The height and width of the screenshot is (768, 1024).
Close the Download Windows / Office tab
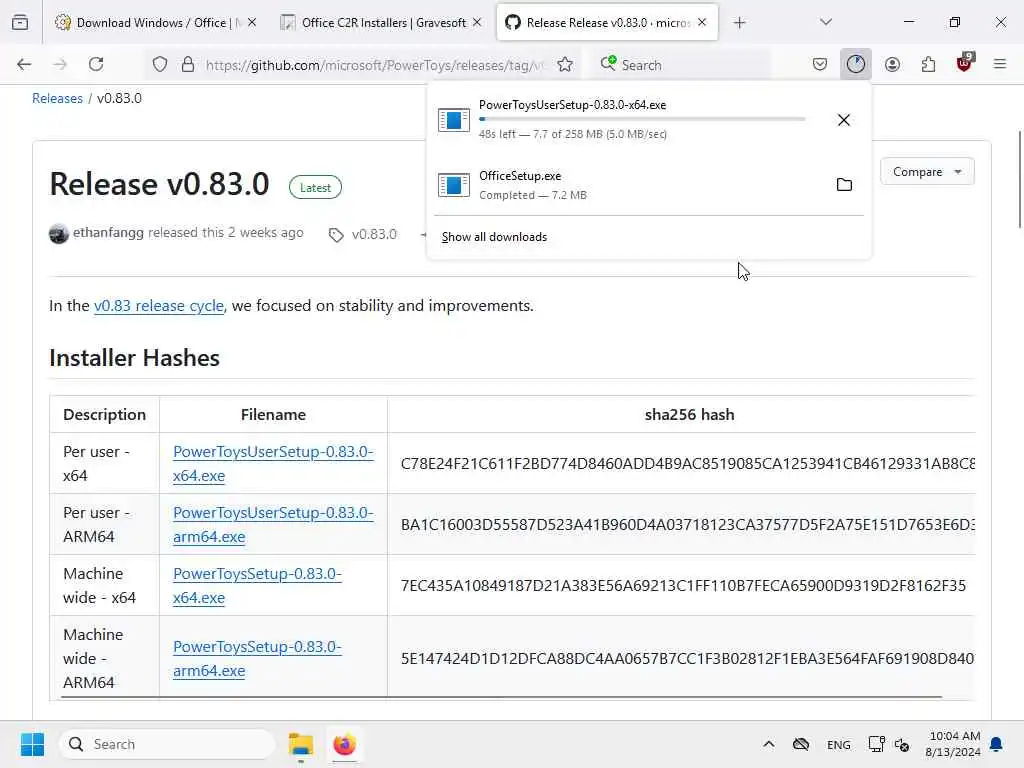(x=252, y=22)
